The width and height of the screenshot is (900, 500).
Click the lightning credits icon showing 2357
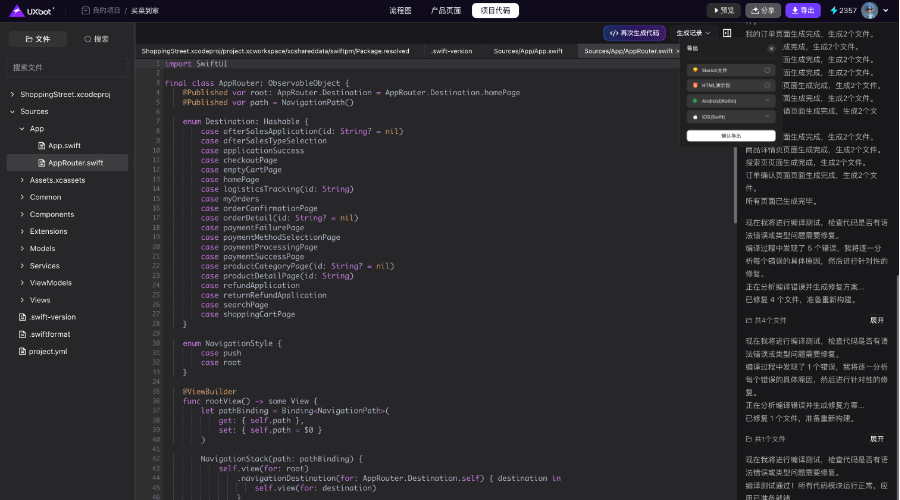point(834,10)
